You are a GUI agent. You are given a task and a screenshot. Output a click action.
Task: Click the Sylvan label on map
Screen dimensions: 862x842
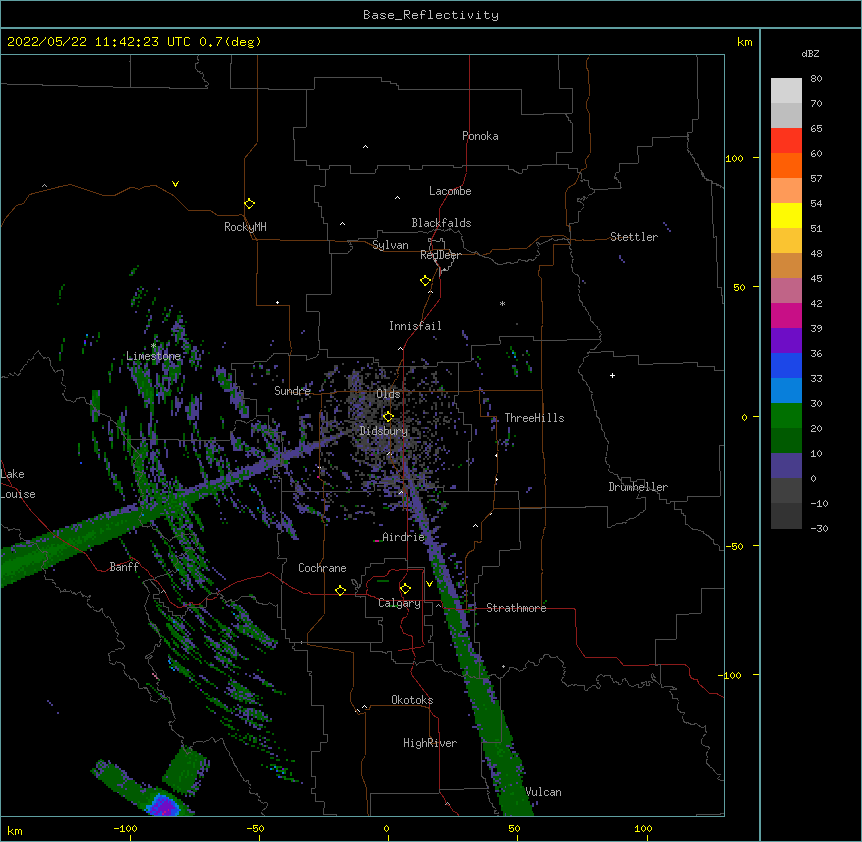pos(390,245)
